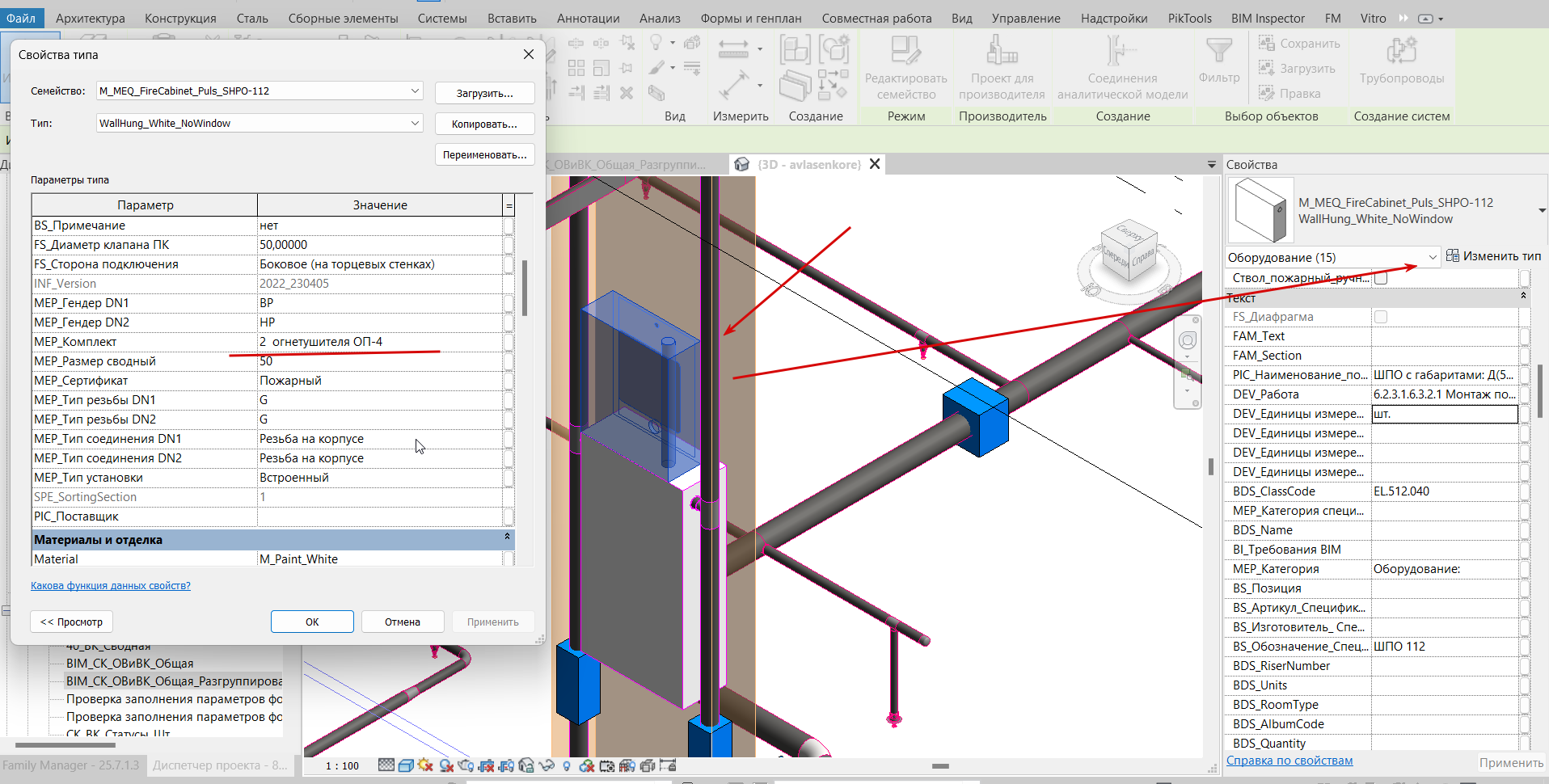
Task: Click the Копировать... button
Action: click(484, 124)
